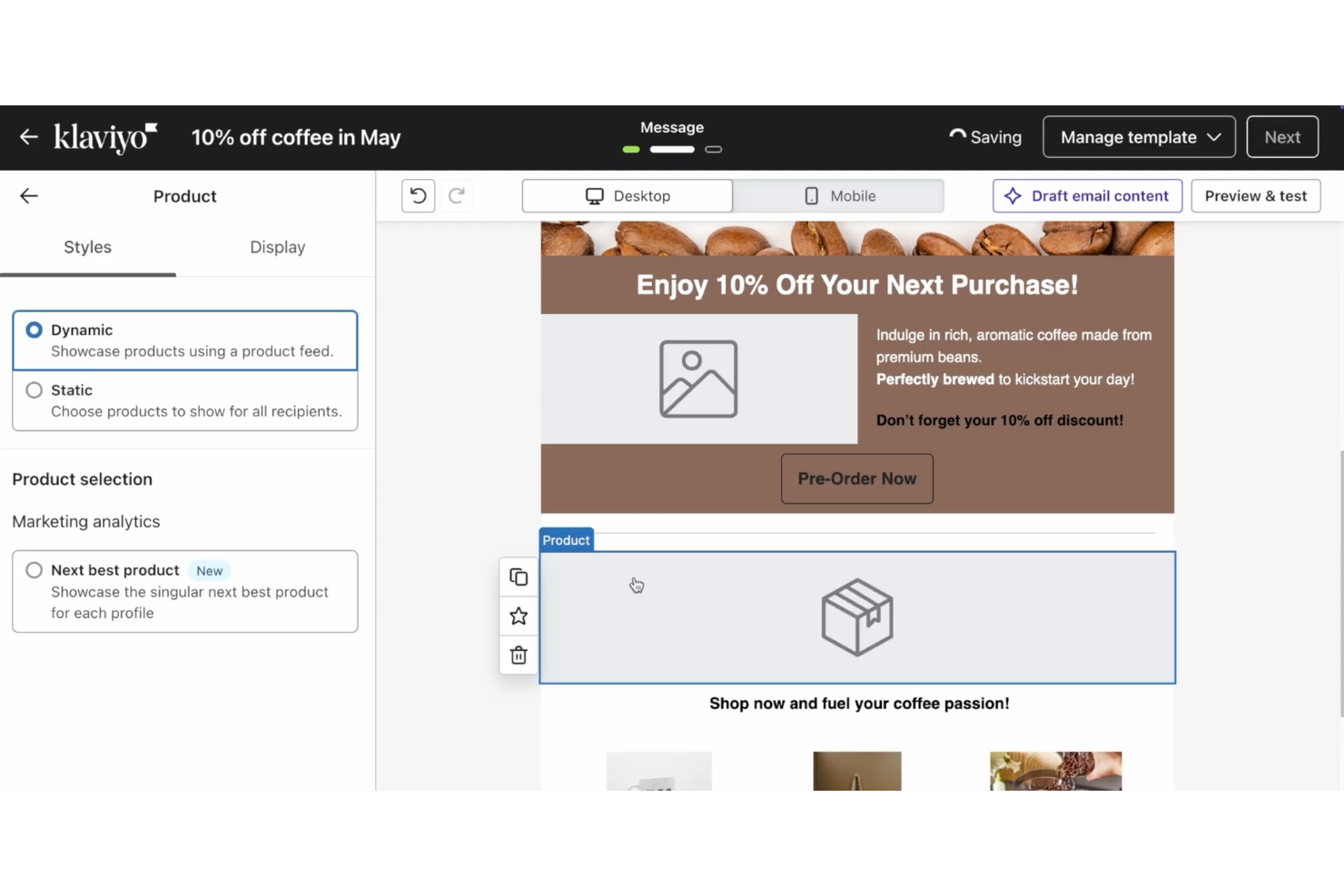Viewport: 1344px width, 896px height.
Task: Expand the Marketing analytics section
Action: click(x=85, y=521)
